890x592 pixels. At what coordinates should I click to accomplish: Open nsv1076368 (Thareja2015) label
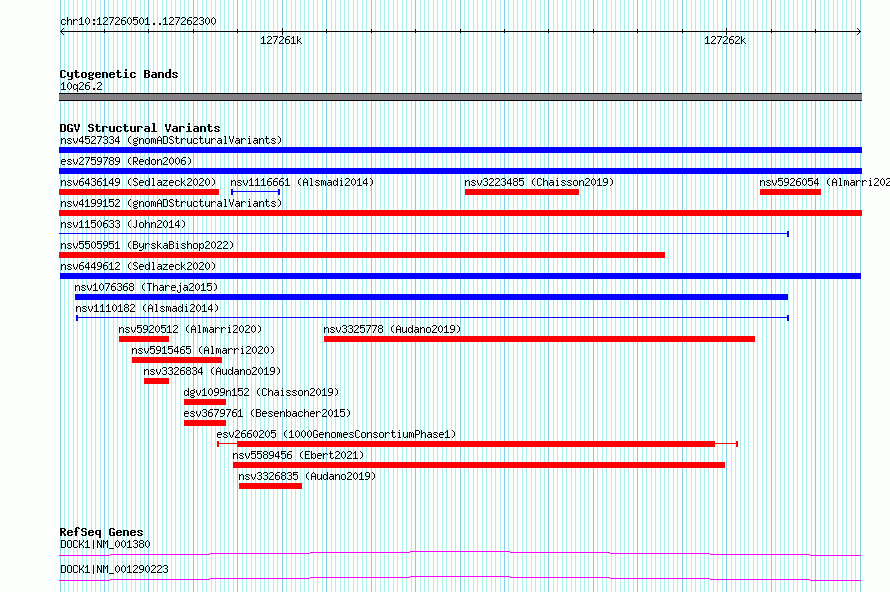pyautogui.click(x=146, y=287)
